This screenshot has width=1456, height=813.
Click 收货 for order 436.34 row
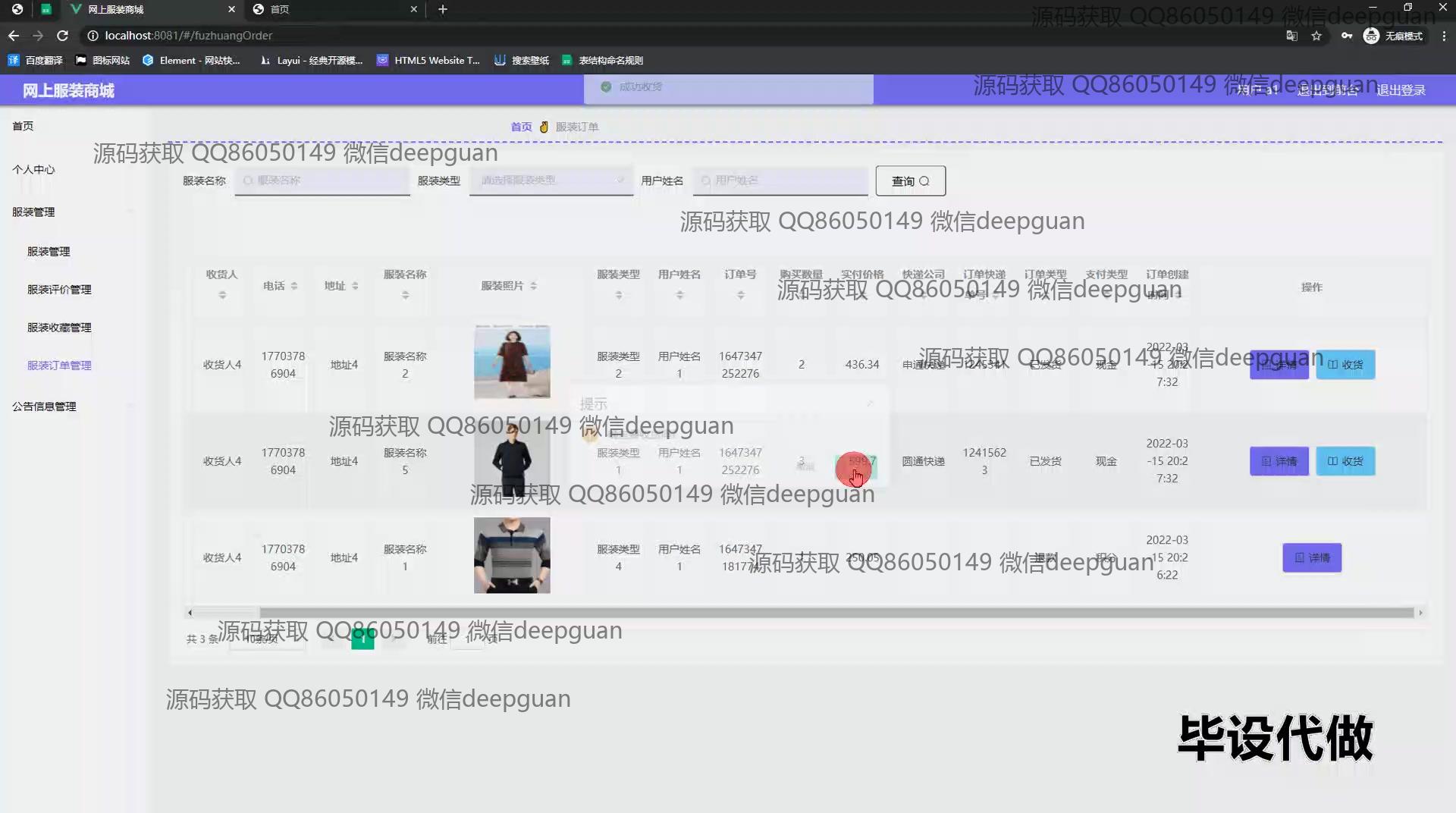tap(1345, 365)
